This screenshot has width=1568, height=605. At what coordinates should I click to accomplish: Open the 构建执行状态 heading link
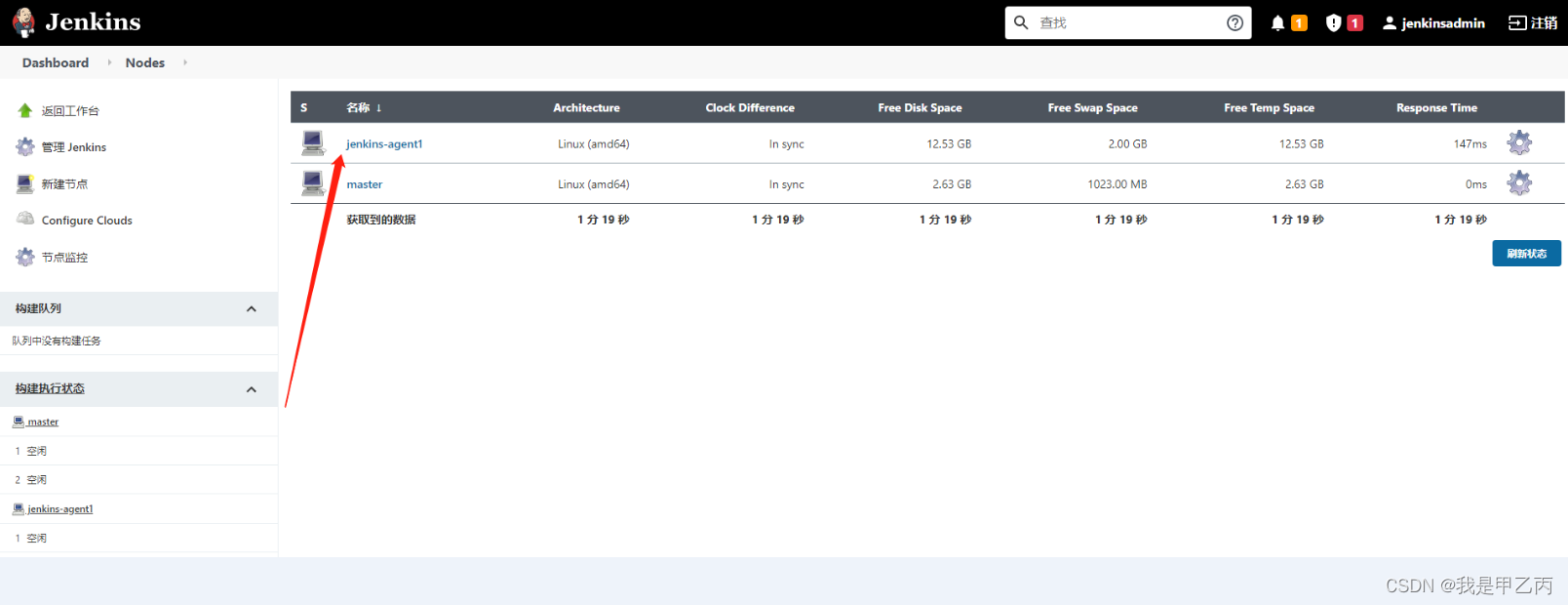point(50,388)
